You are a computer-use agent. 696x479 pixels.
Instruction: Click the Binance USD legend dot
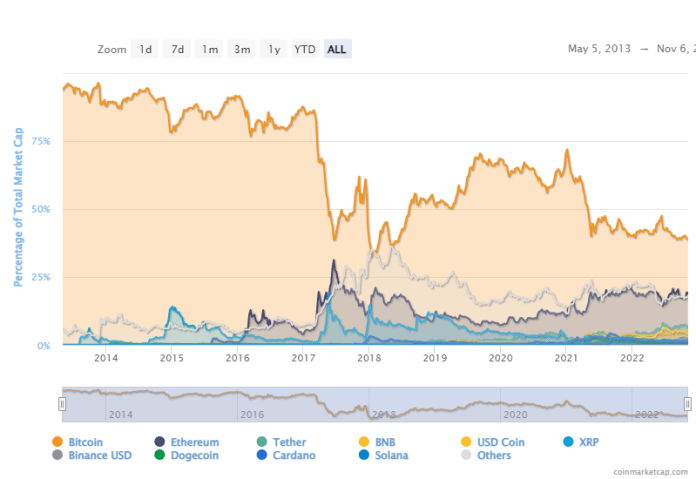point(57,455)
